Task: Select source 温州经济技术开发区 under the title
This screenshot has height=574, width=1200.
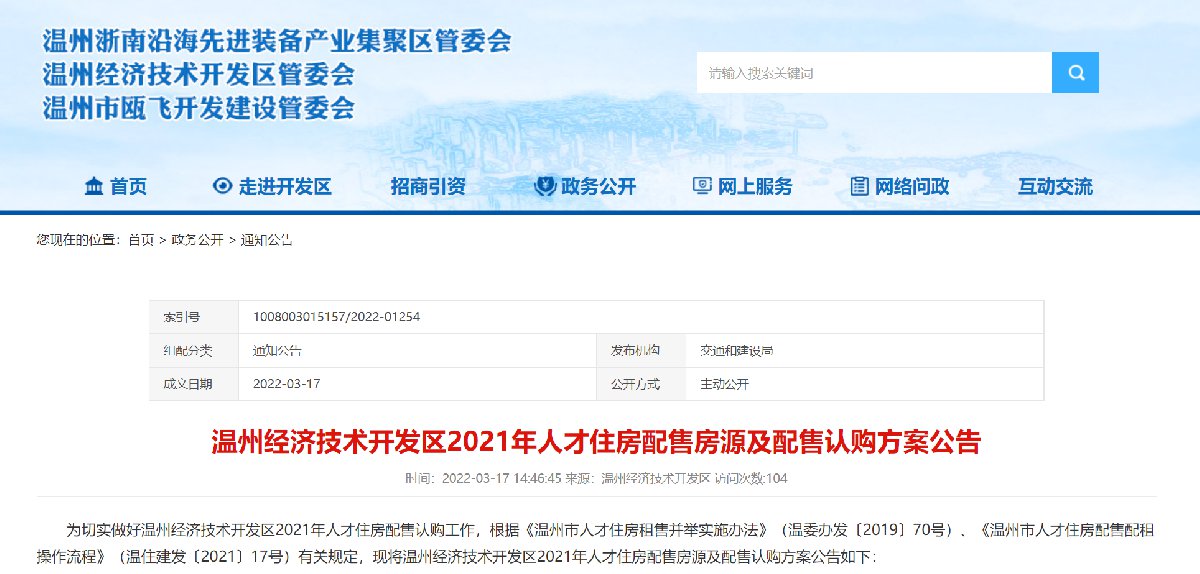Action: point(655,478)
